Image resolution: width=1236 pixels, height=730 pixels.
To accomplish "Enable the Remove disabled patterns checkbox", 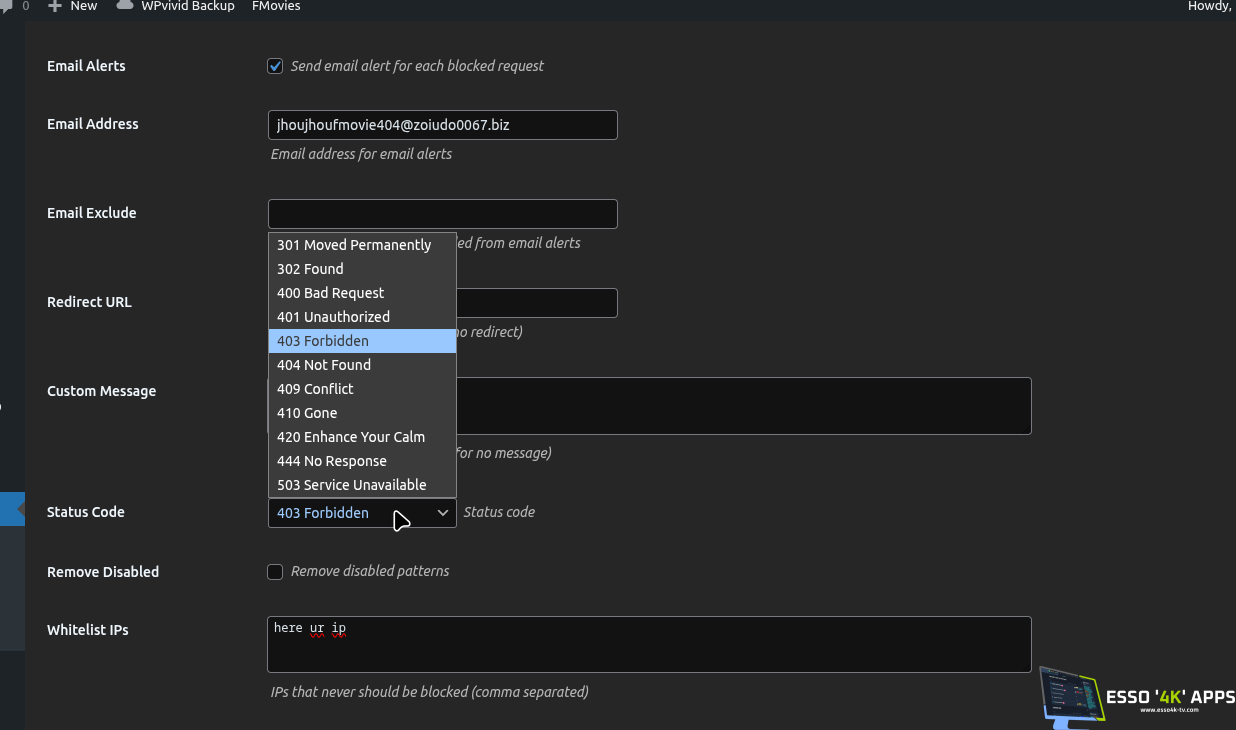I will pos(275,572).
